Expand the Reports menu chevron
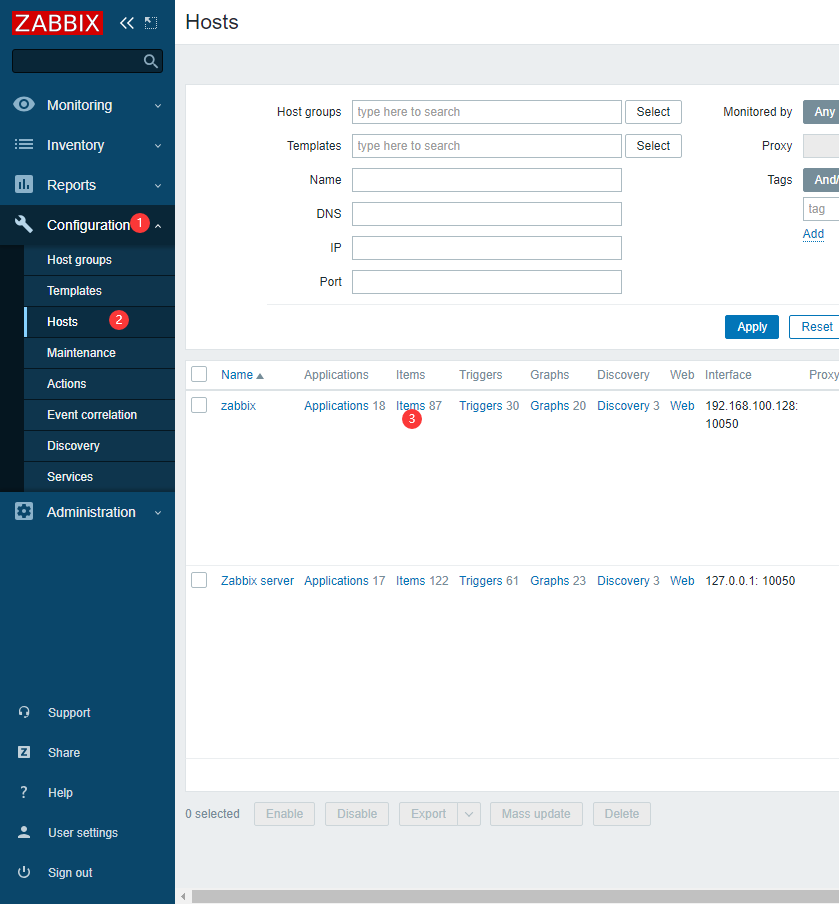Viewport: 839px width, 904px height. 158,185
